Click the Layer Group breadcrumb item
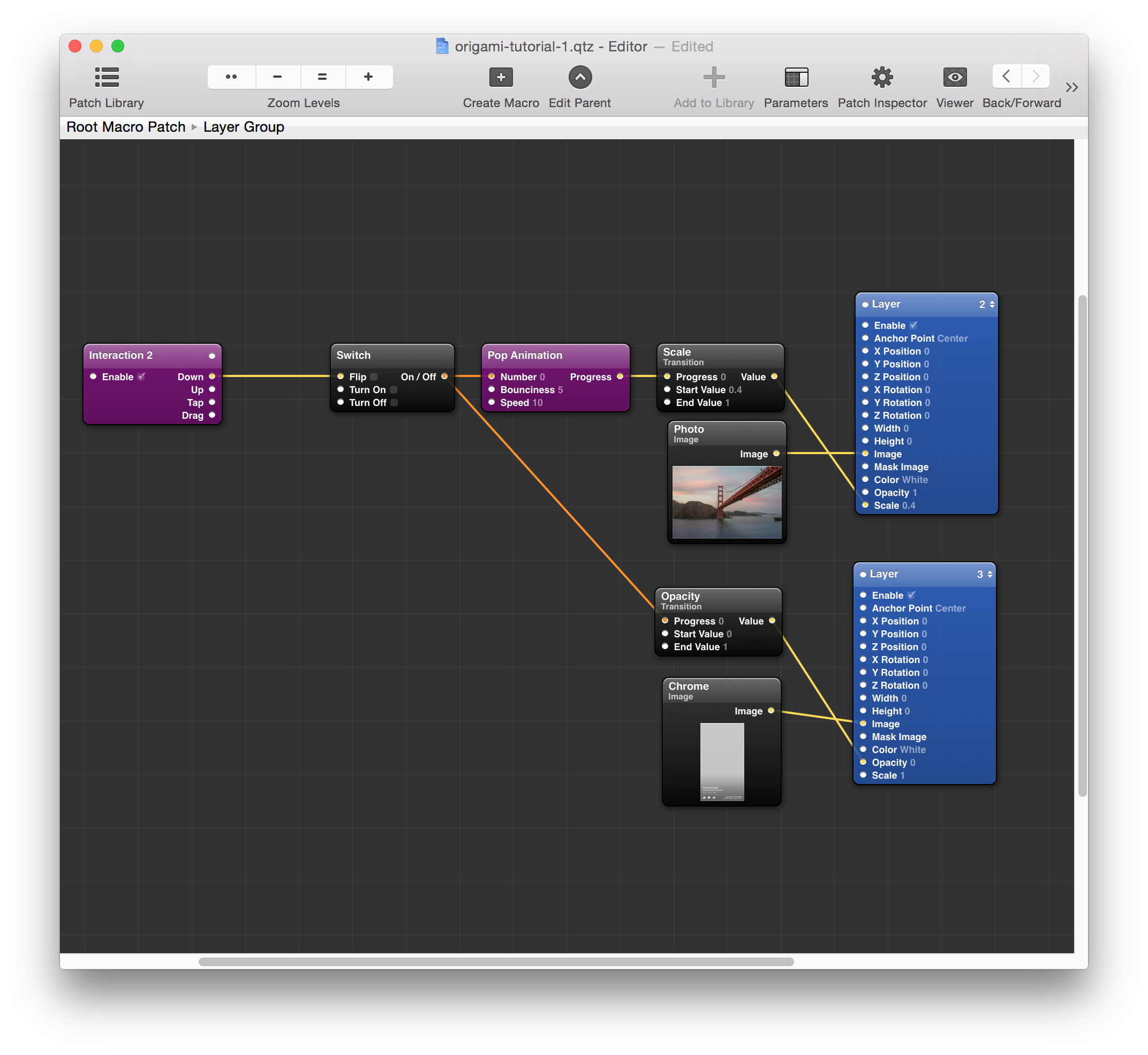This screenshot has width=1148, height=1055. (x=243, y=126)
